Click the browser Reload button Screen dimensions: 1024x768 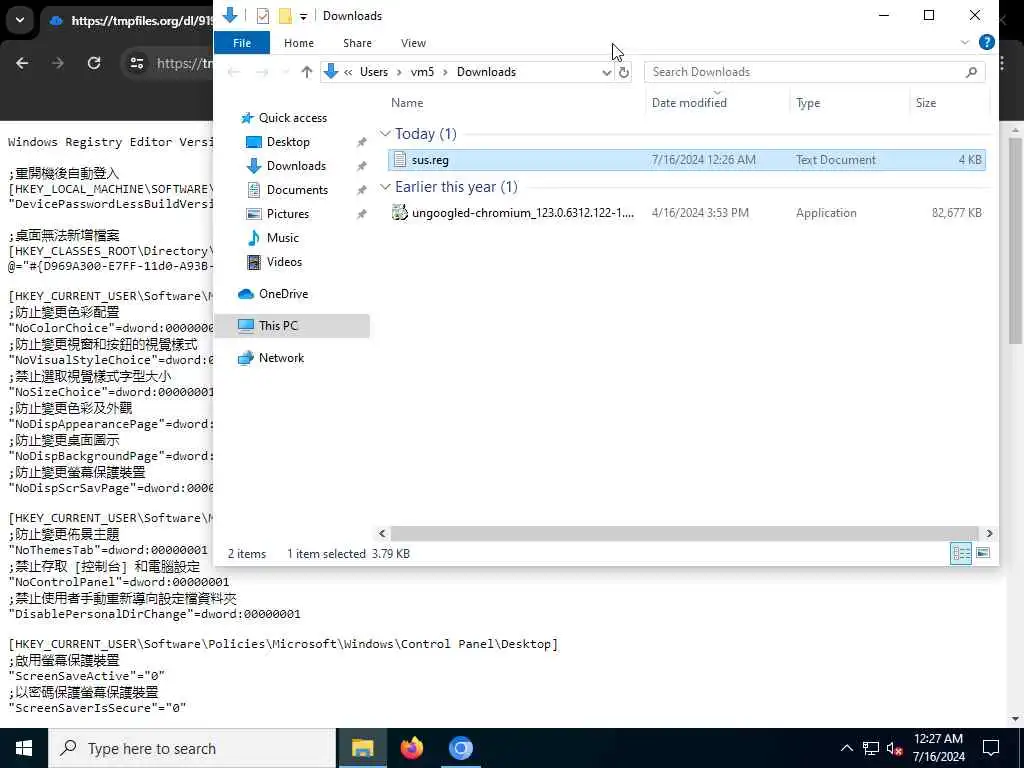click(x=94, y=63)
